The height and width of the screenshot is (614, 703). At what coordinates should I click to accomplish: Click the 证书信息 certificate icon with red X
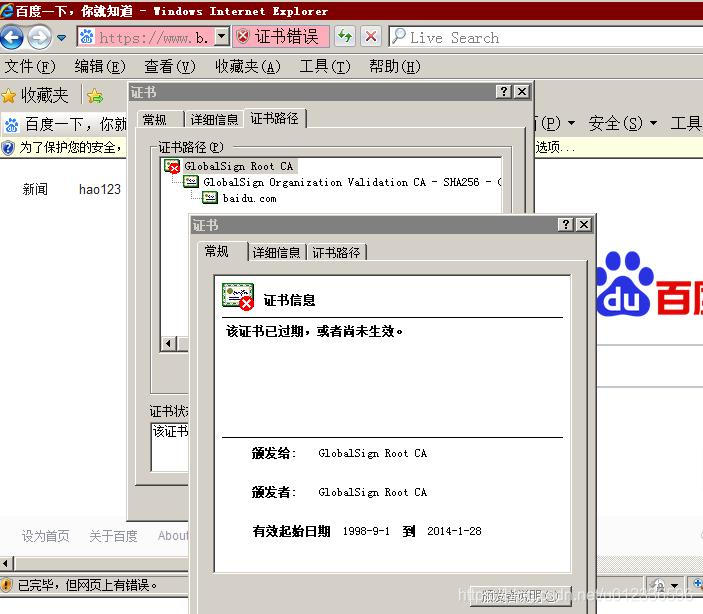click(x=238, y=296)
